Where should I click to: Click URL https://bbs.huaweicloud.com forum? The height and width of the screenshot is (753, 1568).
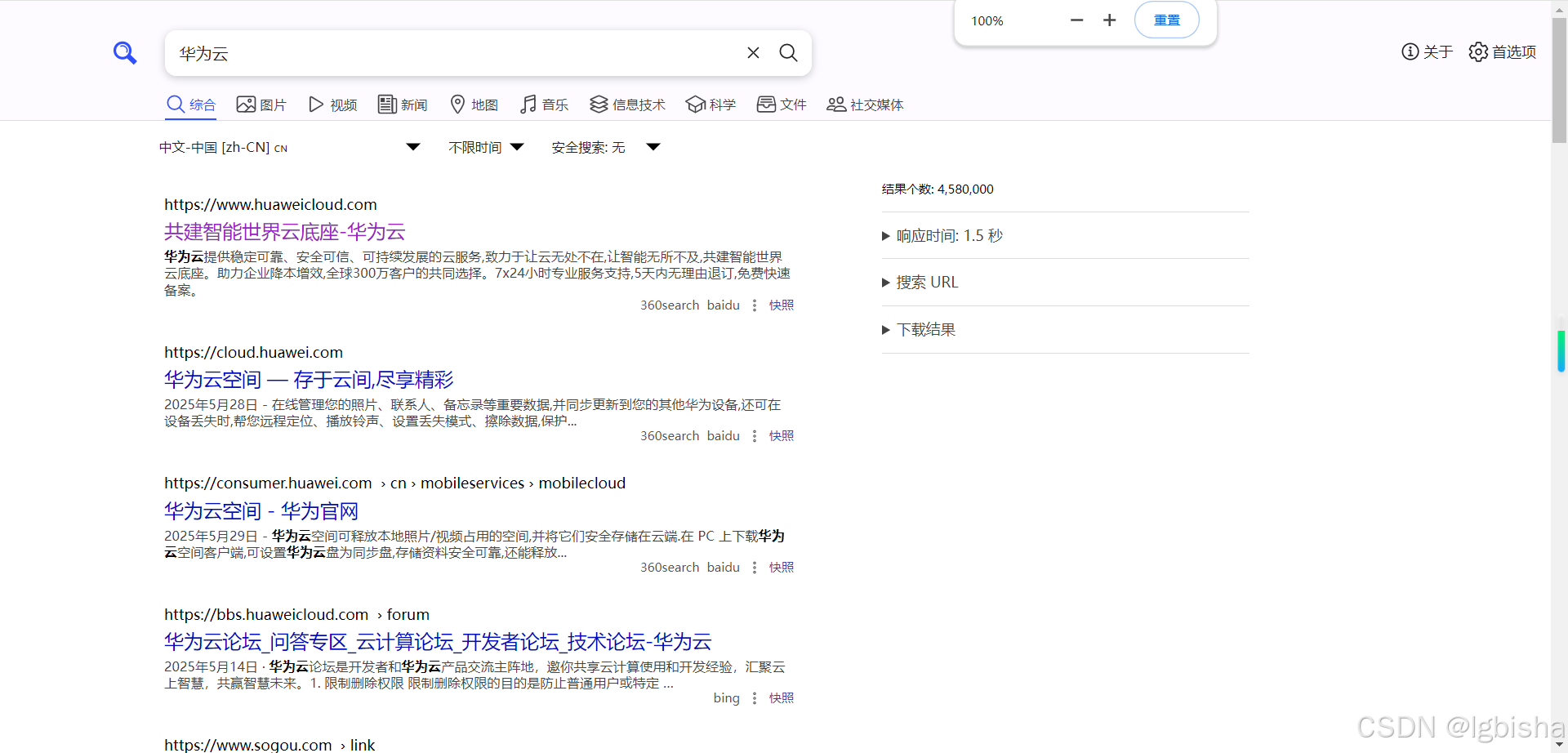pyautogui.click(x=296, y=615)
